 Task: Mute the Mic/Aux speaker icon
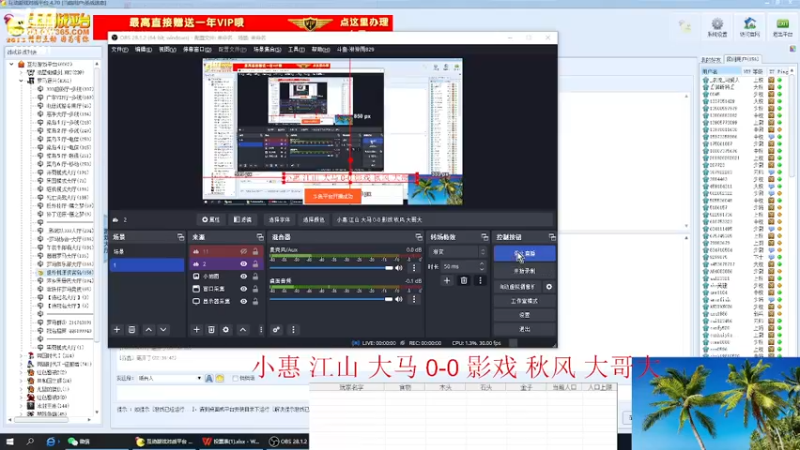pyautogui.click(x=399, y=267)
